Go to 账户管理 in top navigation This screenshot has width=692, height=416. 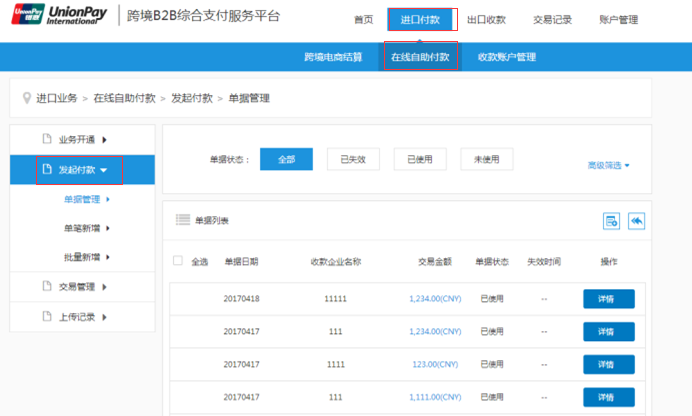tap(618, 19)
